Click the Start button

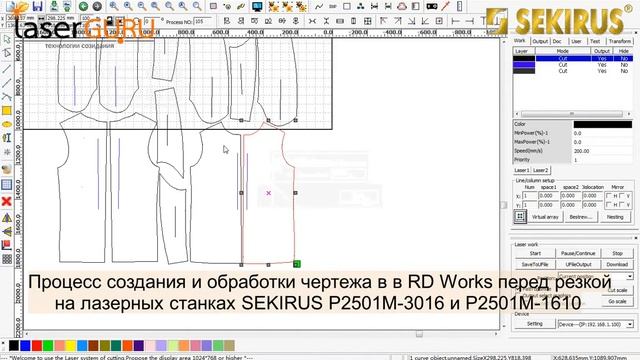535,253
